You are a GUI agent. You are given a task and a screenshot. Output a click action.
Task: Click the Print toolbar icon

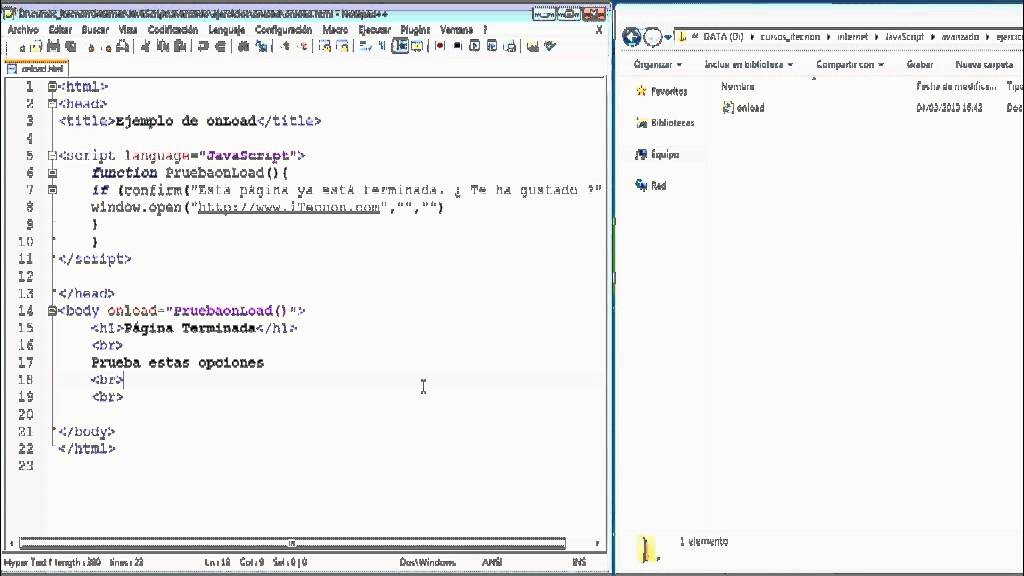[122, 46]
